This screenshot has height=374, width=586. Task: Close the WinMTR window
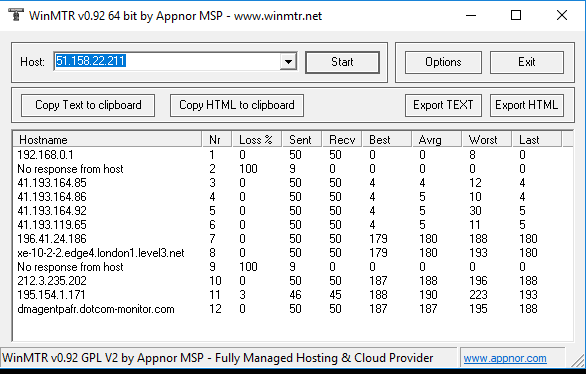pos(562,15)
